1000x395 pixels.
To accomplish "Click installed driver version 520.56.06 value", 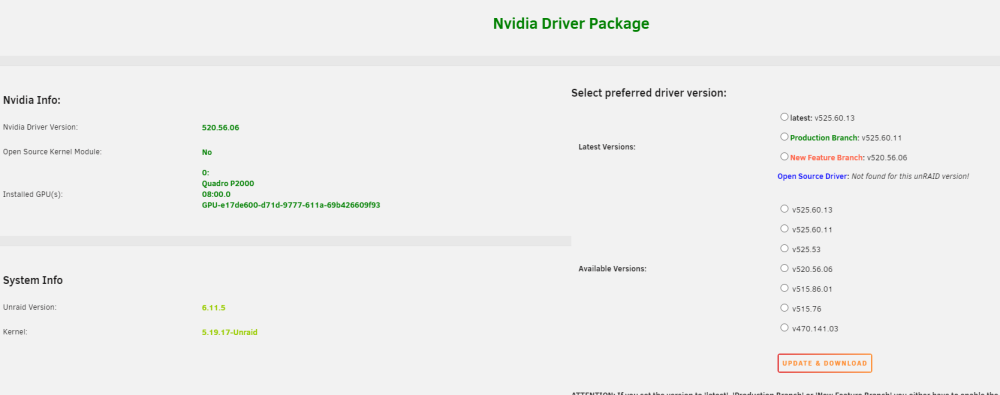I will (221, 128).
